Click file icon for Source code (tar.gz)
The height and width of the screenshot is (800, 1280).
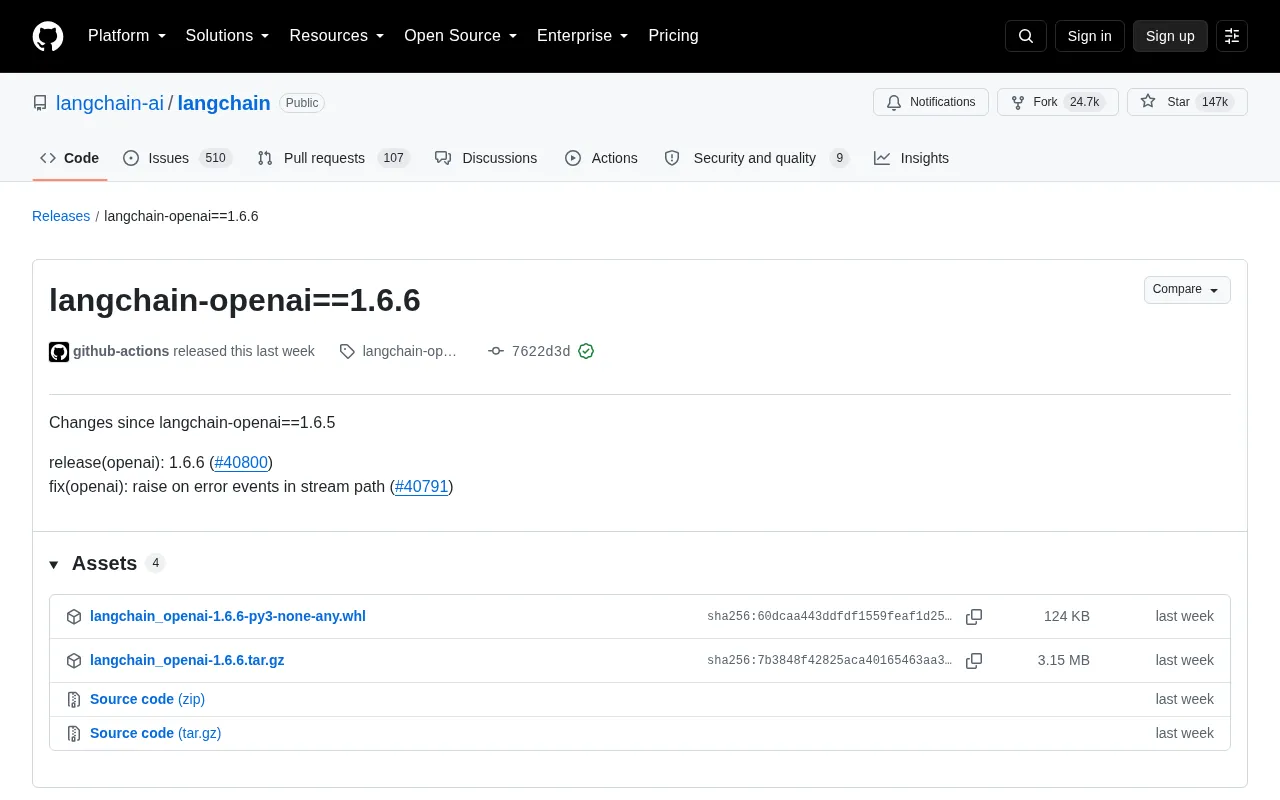click(74, 734)
